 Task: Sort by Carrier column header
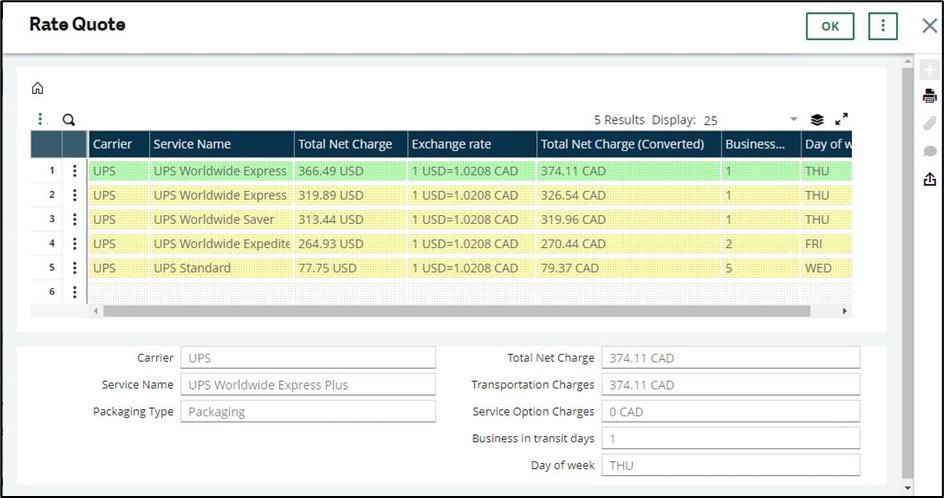pyautogui.click(x=119, y=145)
